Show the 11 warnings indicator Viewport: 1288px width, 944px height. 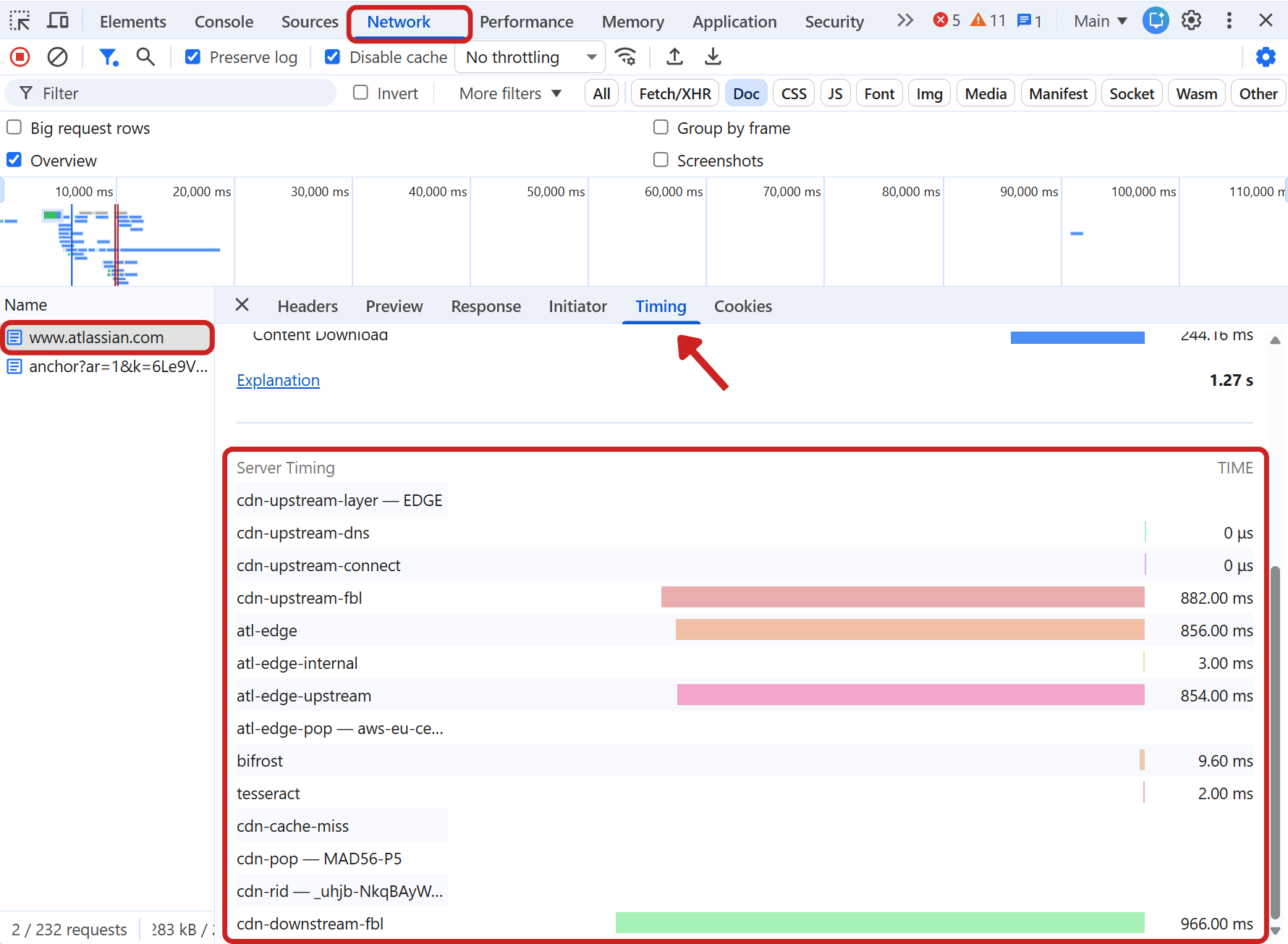988,20
